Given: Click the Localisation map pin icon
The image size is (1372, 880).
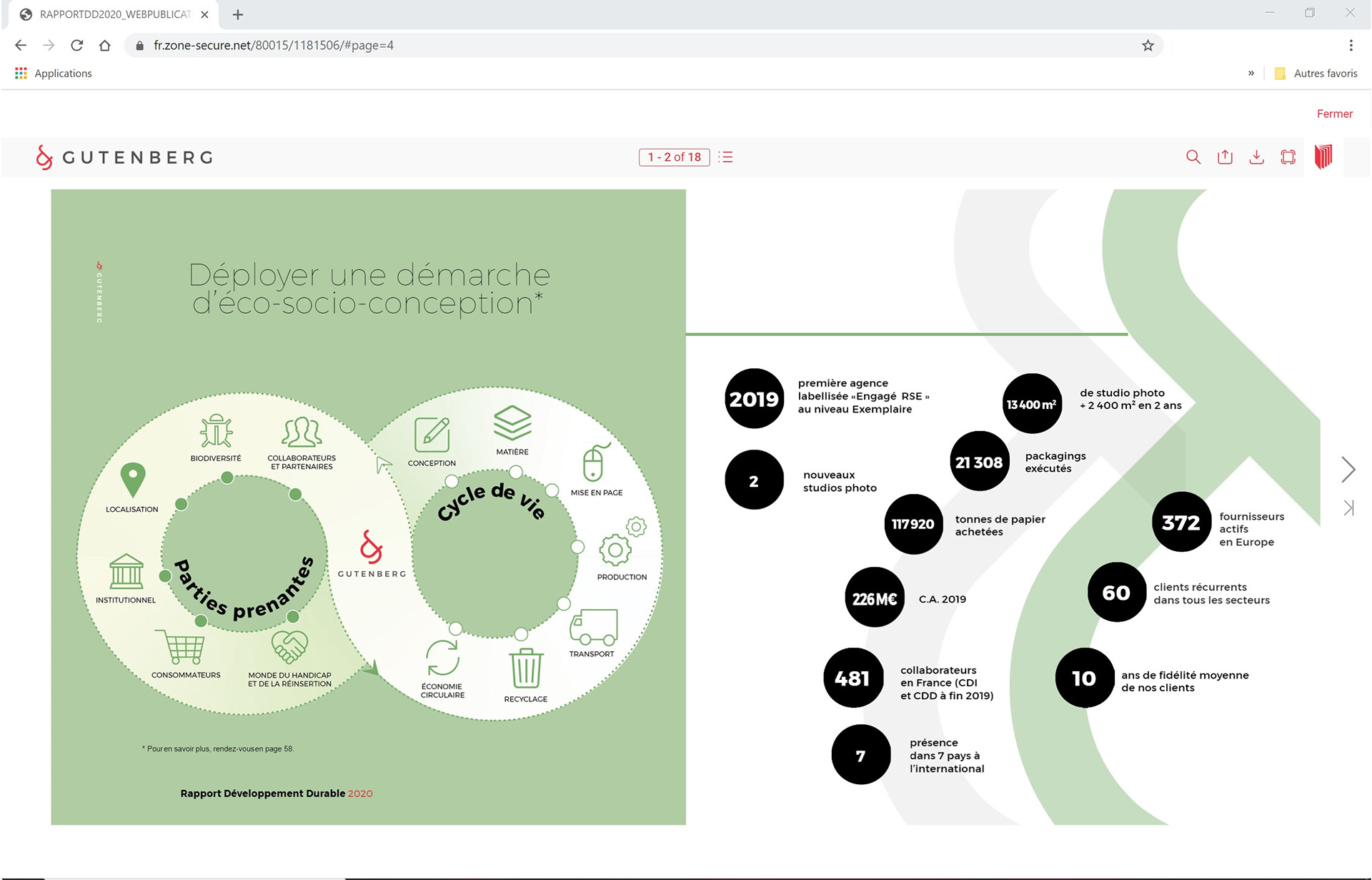Looking at the screenshot, I should 132,480.
